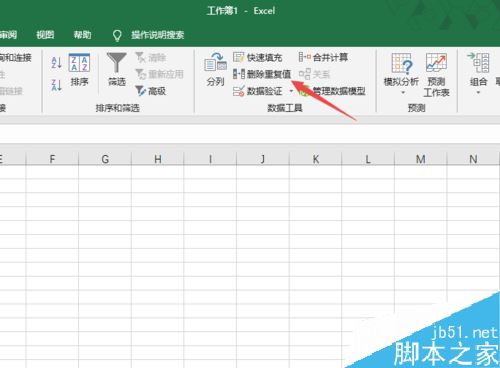Select column G header
The height and width of the screenshot is (368, 500).
click(x=105, y=159)
